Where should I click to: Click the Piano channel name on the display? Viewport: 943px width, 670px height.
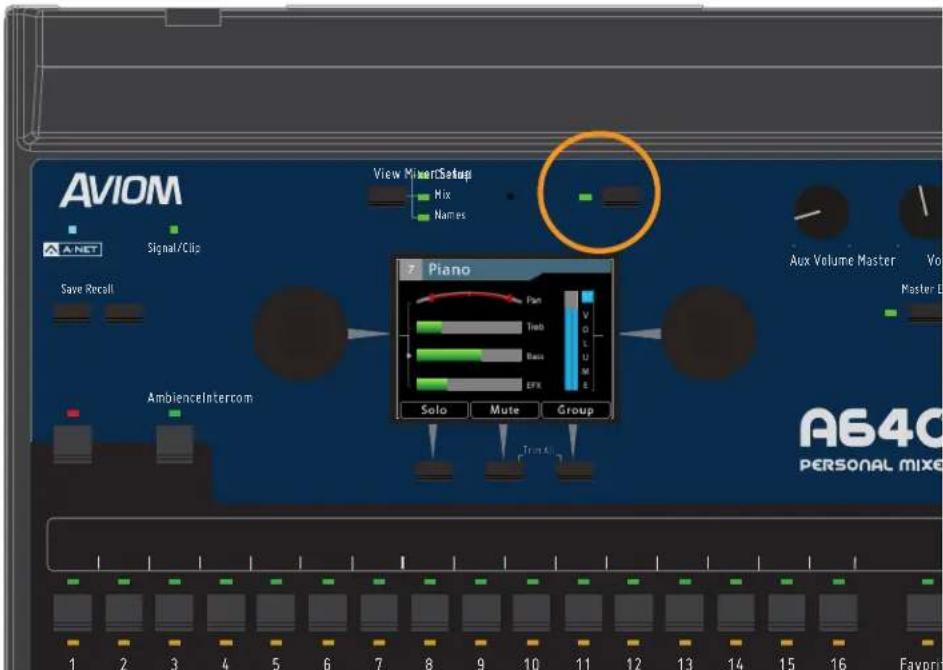click(x=449, y=269)
